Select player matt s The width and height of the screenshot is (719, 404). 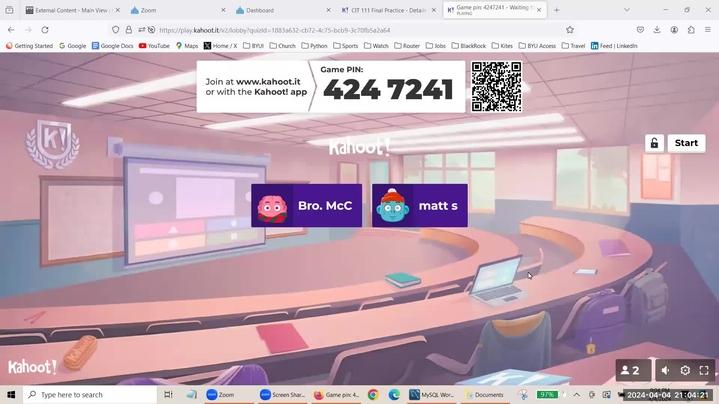point(419,206)
